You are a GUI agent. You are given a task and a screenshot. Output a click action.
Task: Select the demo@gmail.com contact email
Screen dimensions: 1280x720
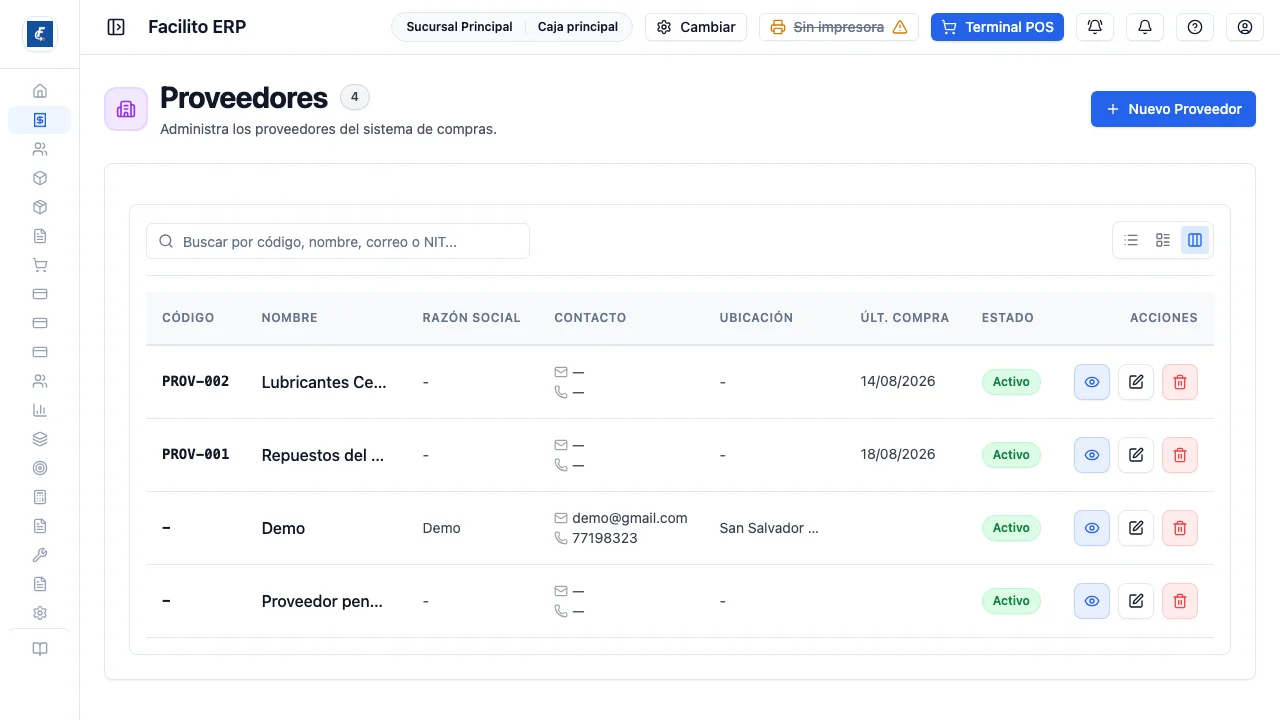pyautogui.click(x=630, y=518)
